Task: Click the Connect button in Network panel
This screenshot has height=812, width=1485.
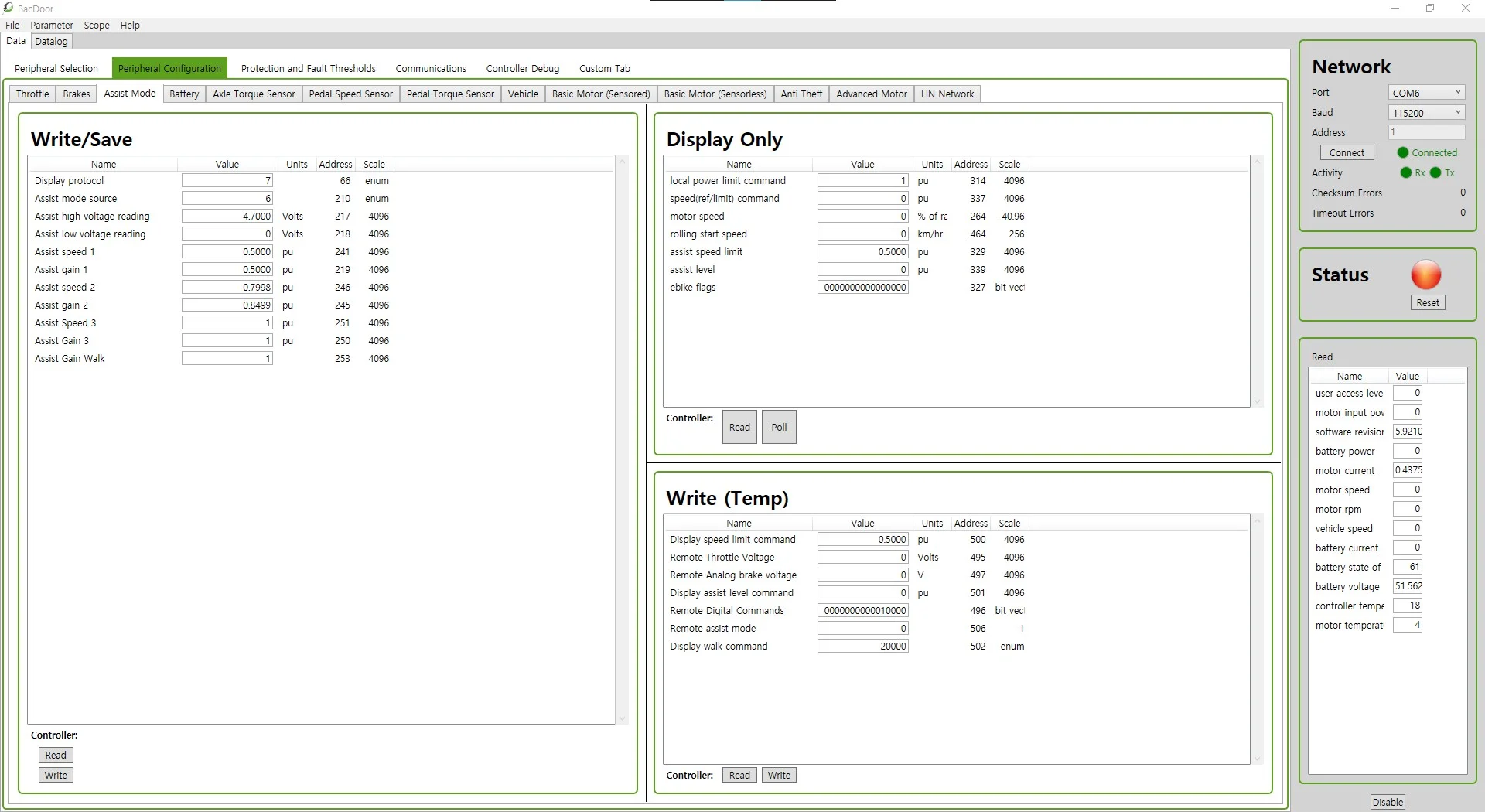Action: coord(1347,153)
